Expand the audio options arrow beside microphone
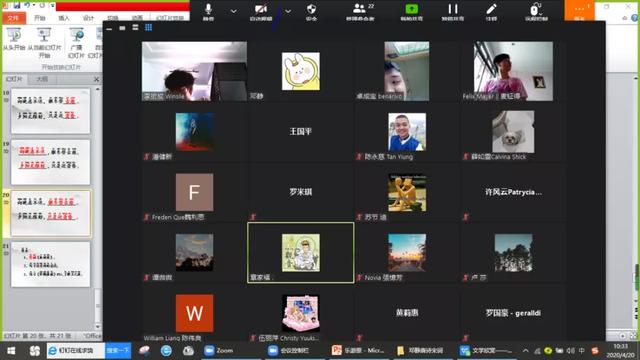The height and width of the screenshot is (360, 640). 233,11
